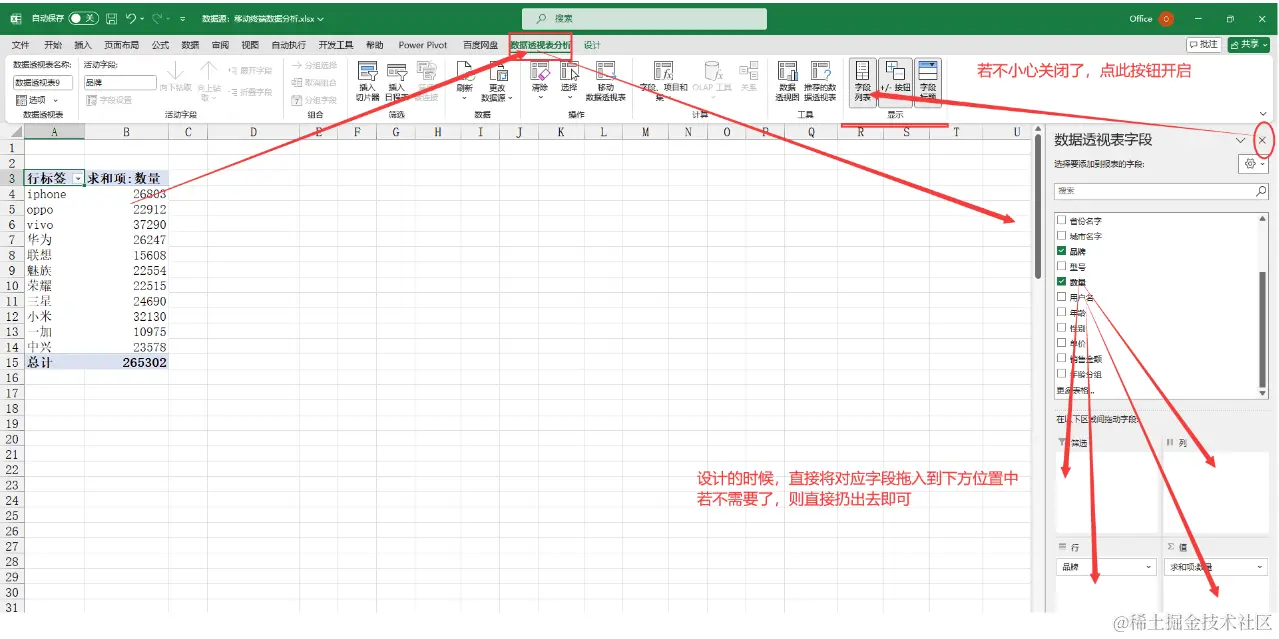The height and width of the screenshot is (639, 1279).
Task: Click the Ungroup command
Action: (313, 82)
